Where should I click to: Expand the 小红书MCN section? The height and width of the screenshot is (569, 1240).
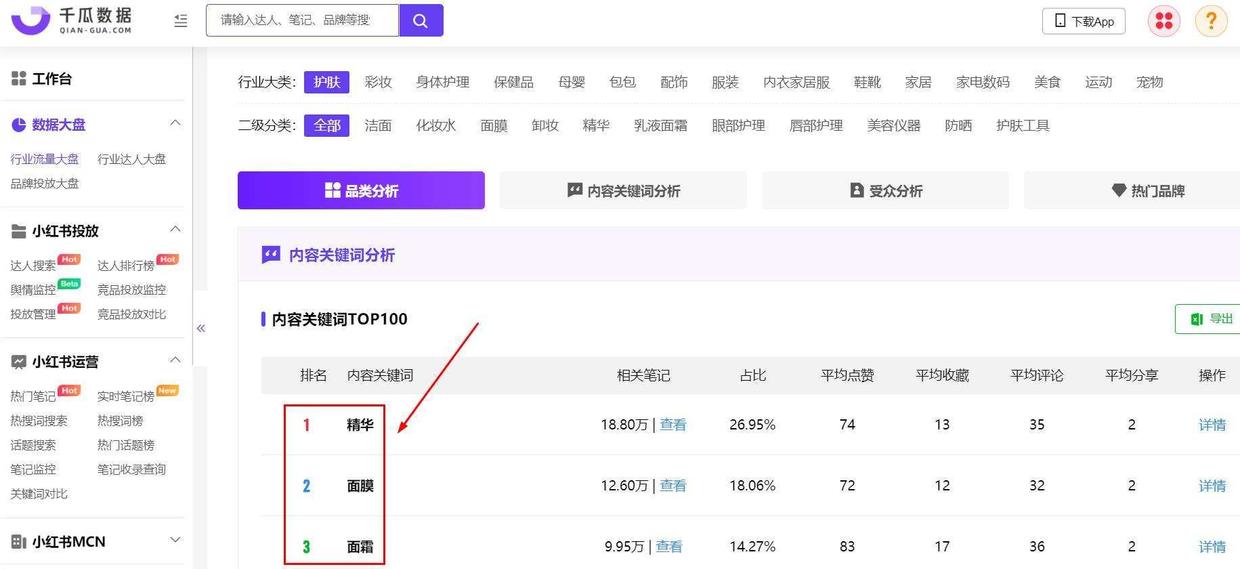[175, 541]
